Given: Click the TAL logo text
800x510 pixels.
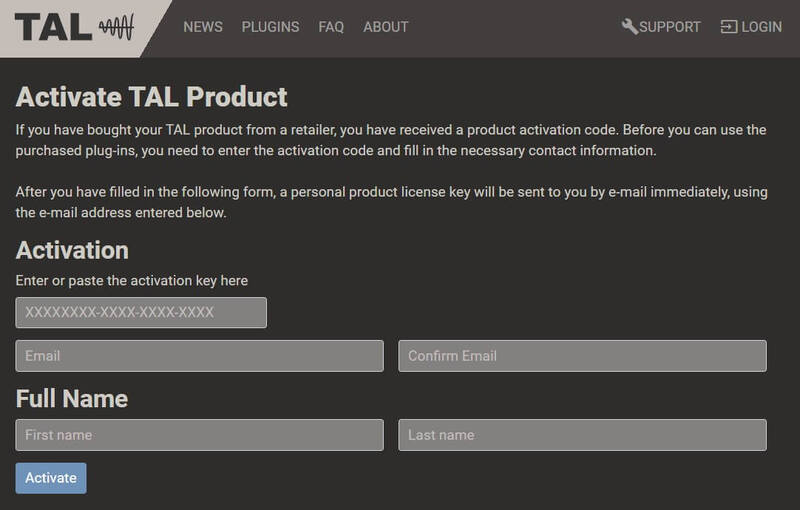Looking at the screenshot, I should [53, 27].
